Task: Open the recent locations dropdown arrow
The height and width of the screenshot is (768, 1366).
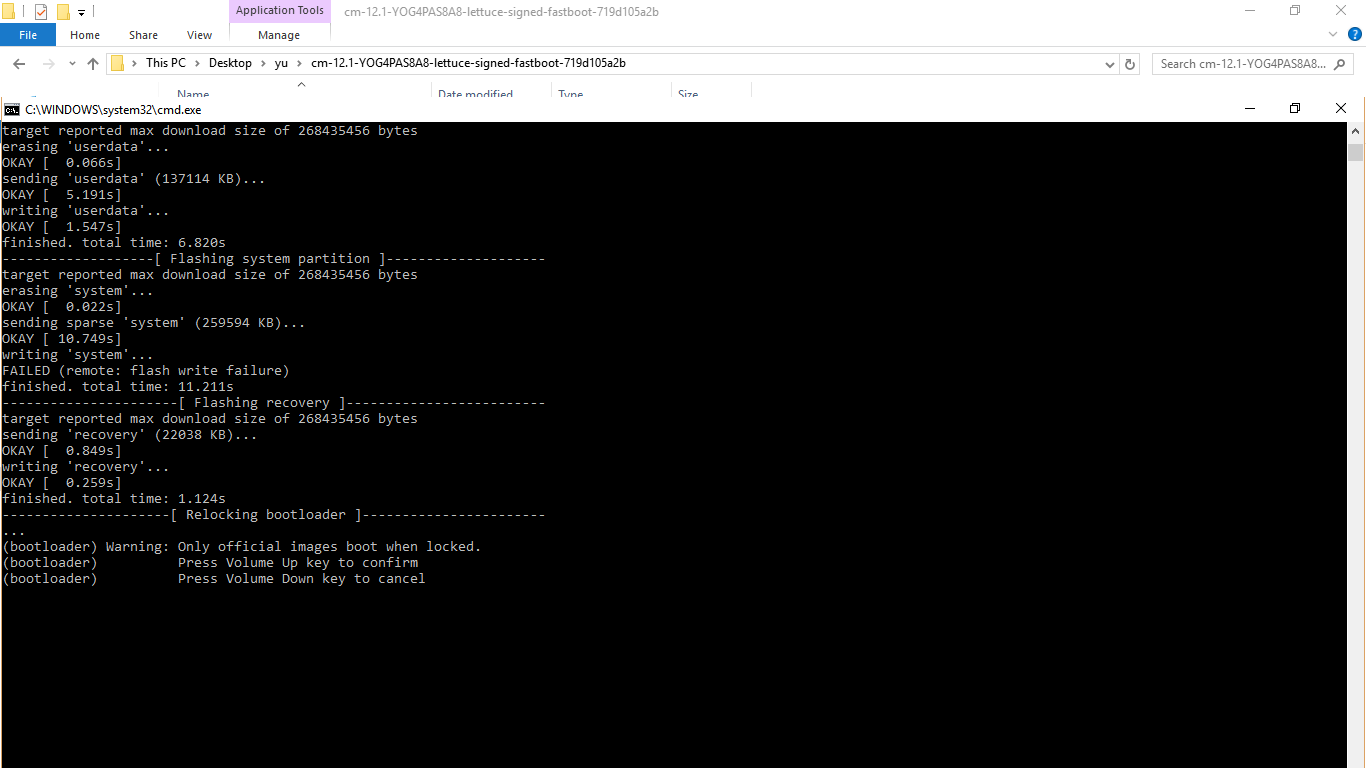Action: (72, 64)
